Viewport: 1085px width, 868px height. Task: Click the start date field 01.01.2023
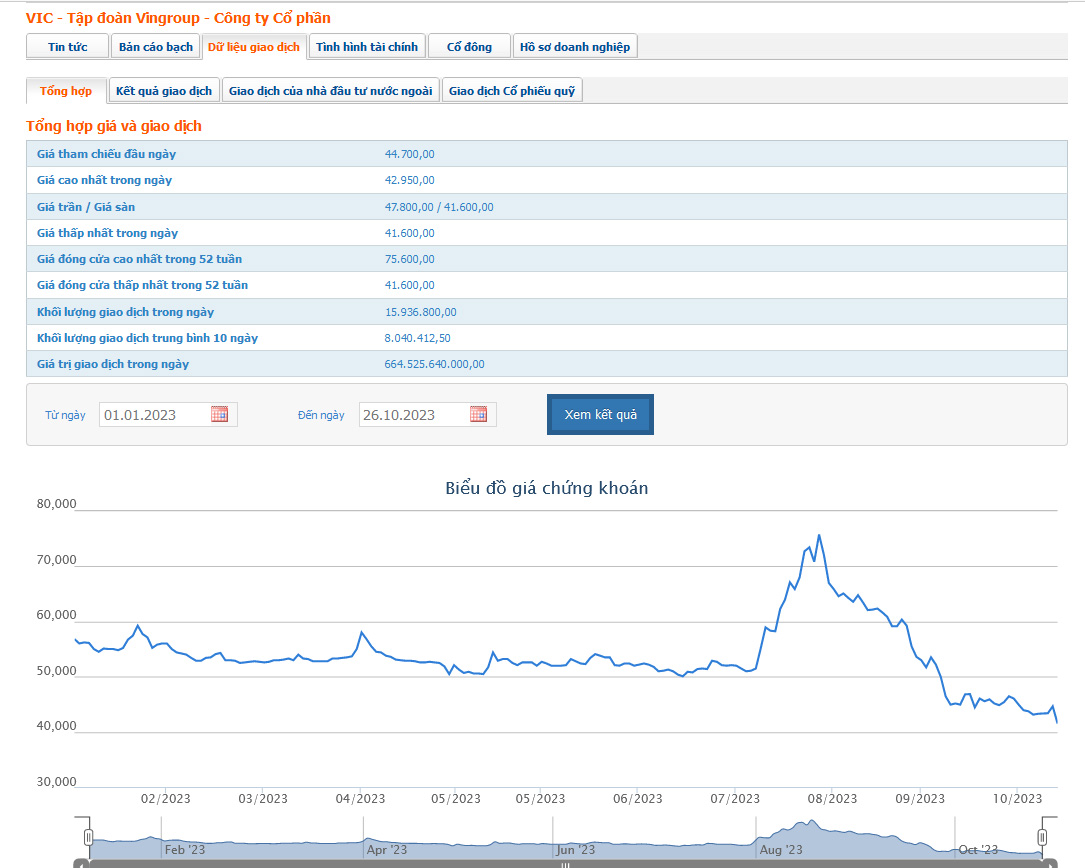pos(168,415)
